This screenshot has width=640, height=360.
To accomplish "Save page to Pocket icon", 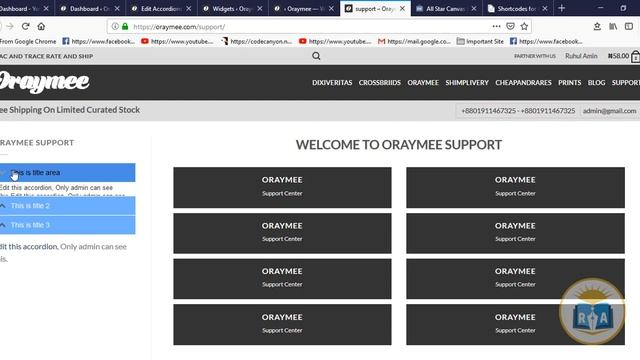I will [510, 27].
